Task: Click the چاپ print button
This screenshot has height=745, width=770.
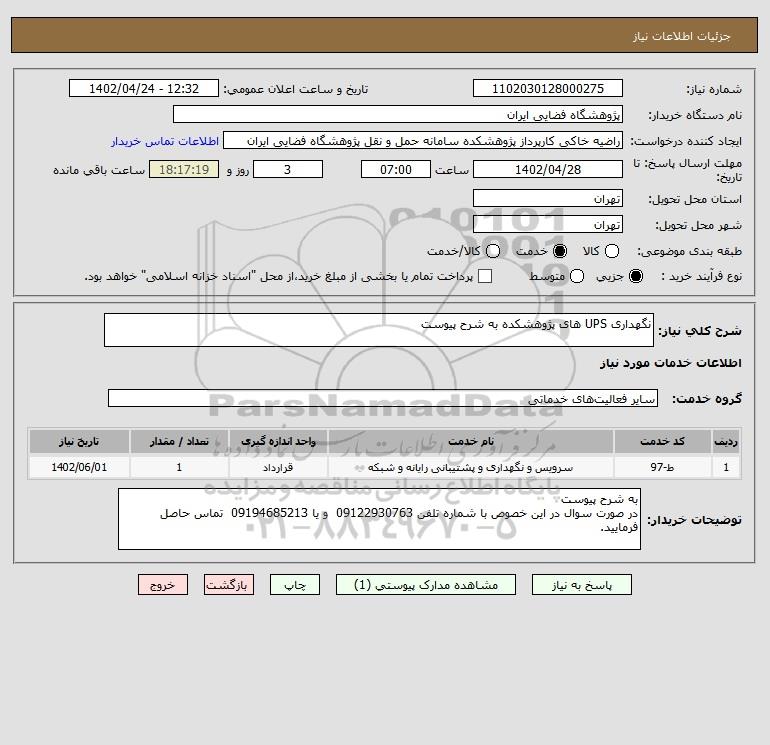Action: tap(295, 585)
